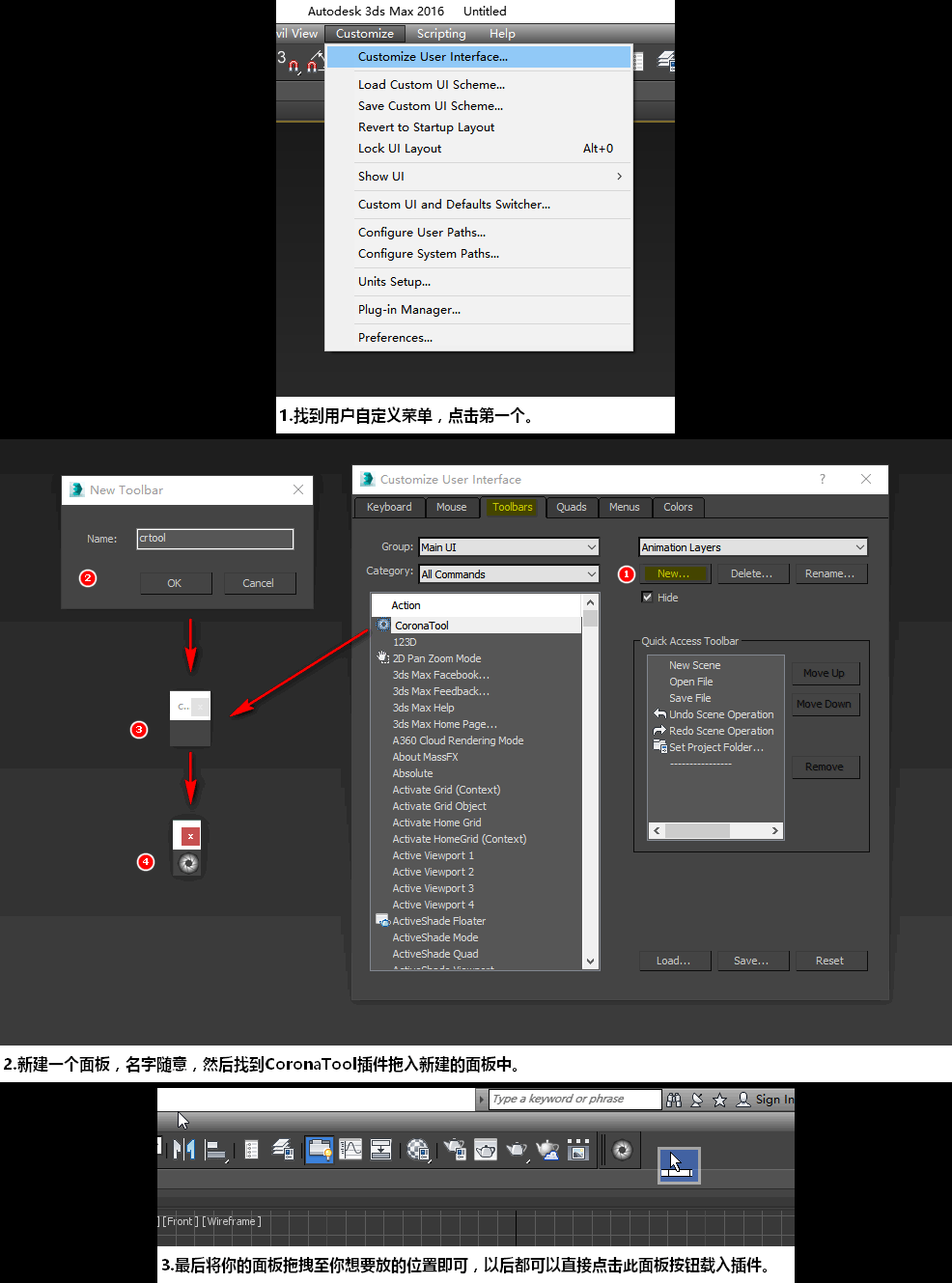
Task: Switch to the Mouse tab
Action: click(451, 507)
